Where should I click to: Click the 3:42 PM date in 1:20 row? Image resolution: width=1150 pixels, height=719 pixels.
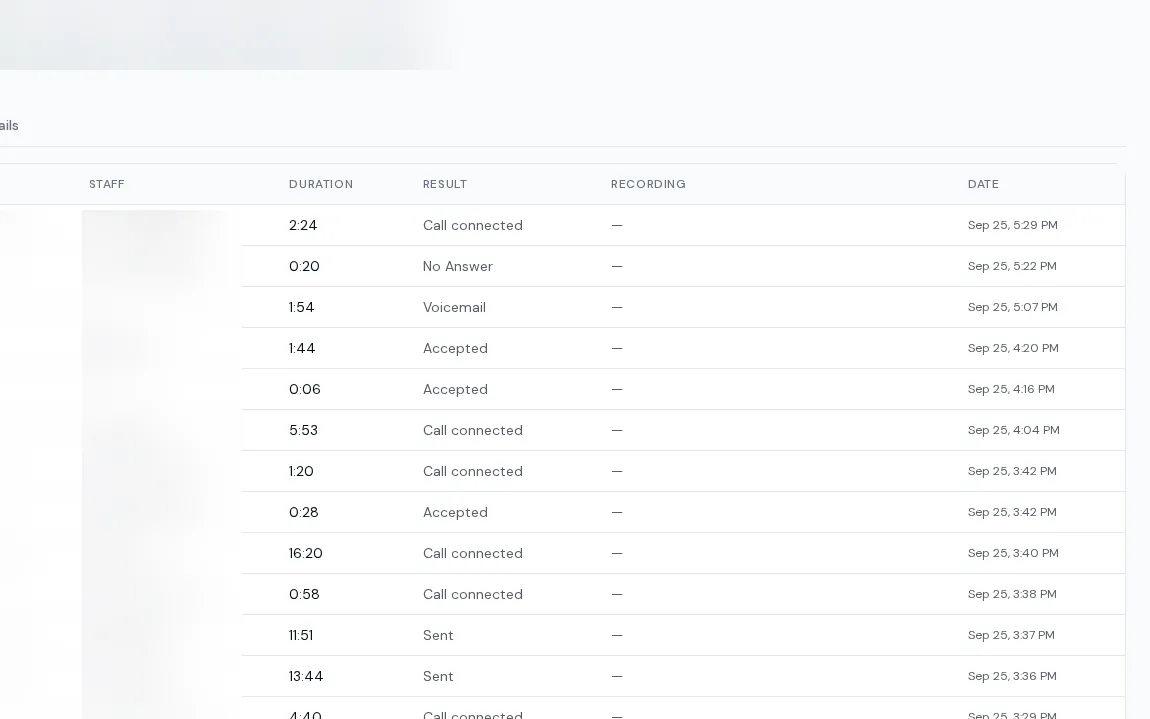tap(1012, 472)
